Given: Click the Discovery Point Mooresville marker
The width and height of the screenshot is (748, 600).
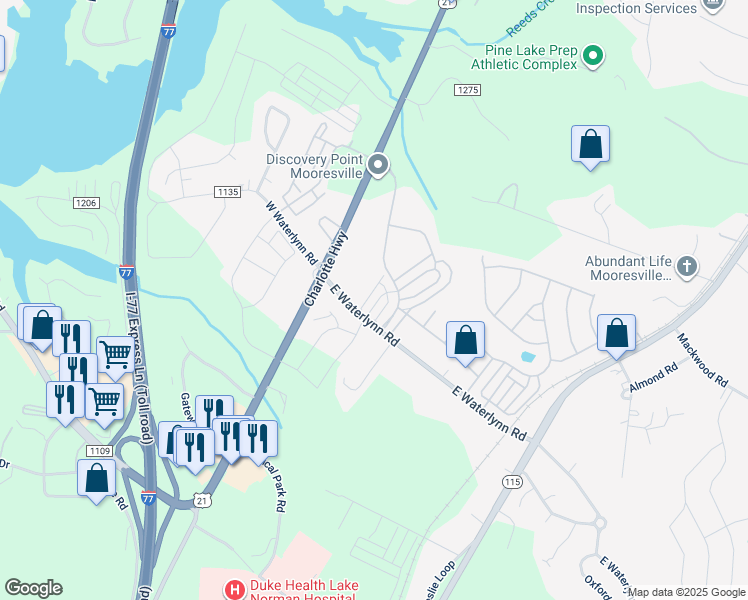Looking at the screenshot, I should pyautogui.click(x=378, y=165).
